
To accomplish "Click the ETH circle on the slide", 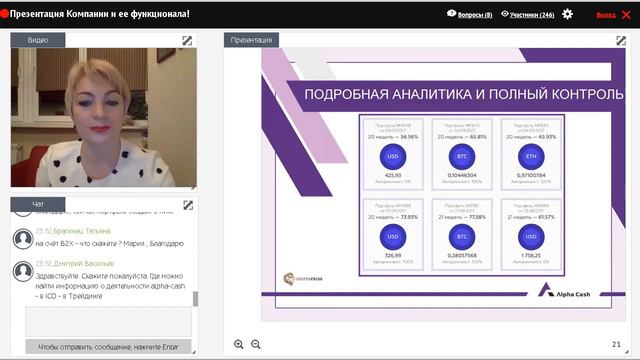I will (531, 157).
